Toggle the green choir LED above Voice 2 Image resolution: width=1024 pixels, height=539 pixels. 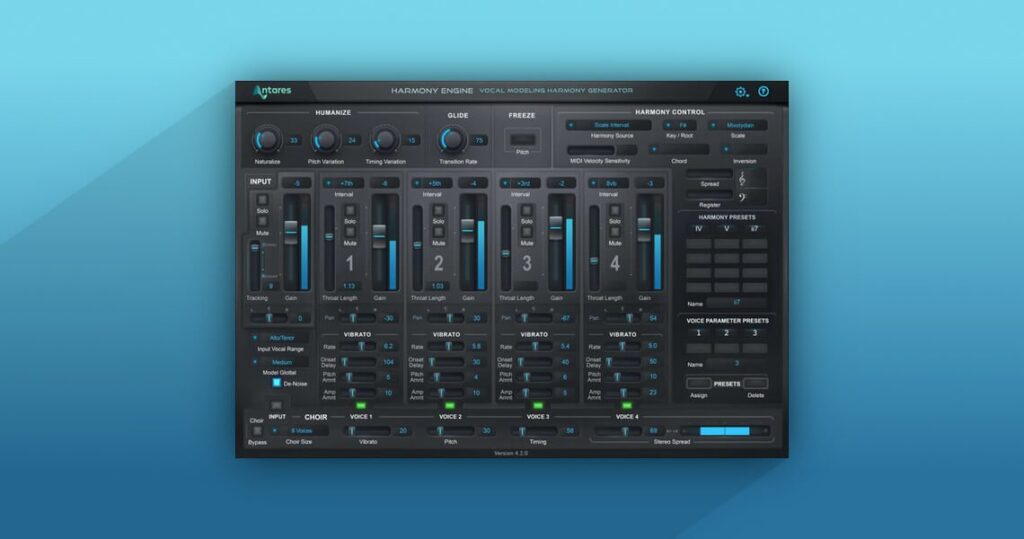click(x=449, y=406)
